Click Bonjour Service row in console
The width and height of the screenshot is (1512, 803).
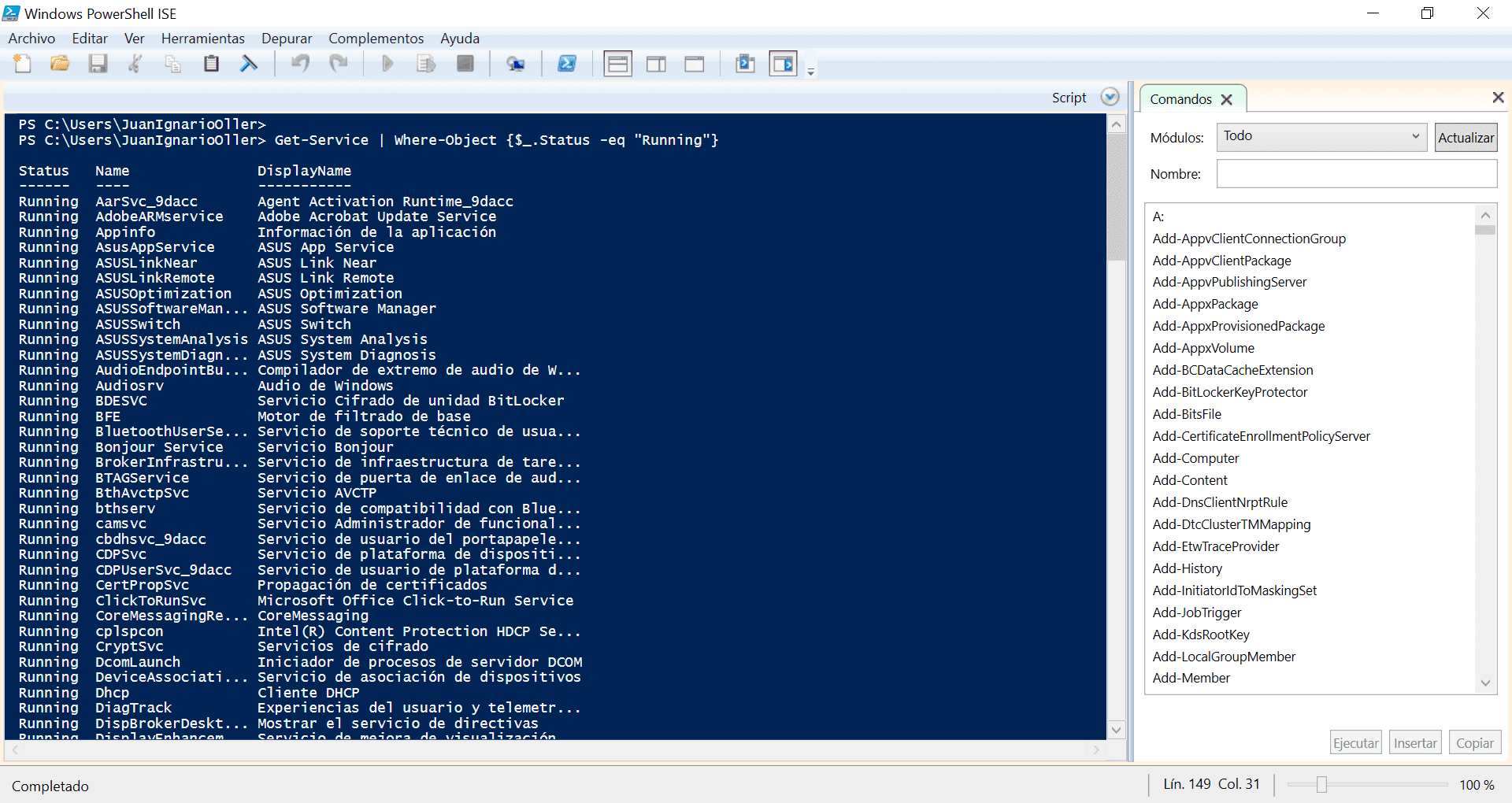[206, 447]
